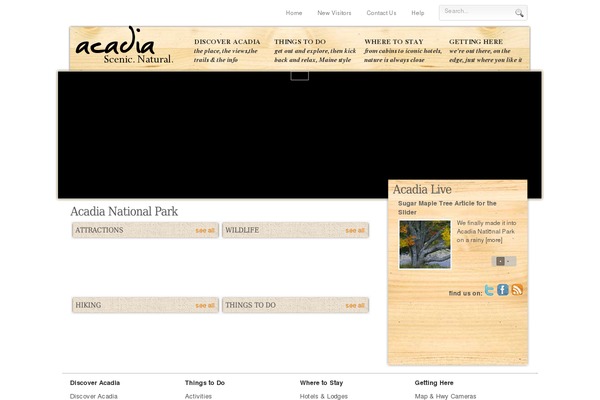600x400 pixels.
Task: Open the New Visitors link
Action: [x=334, y=13]
